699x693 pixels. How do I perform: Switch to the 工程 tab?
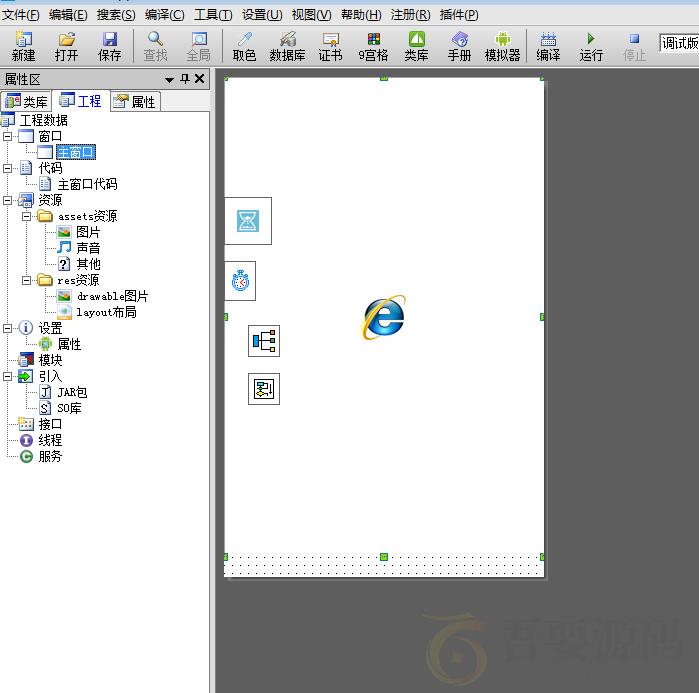pos(81,101)
